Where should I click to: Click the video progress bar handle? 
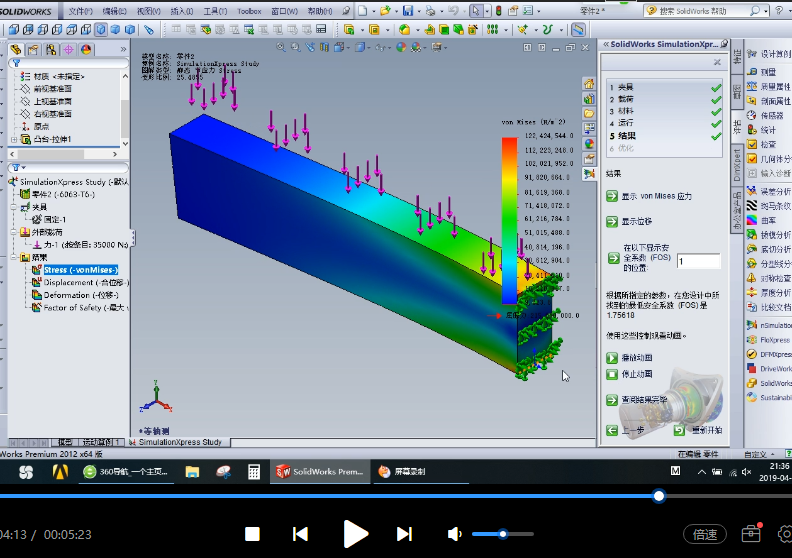click(659, 496)
